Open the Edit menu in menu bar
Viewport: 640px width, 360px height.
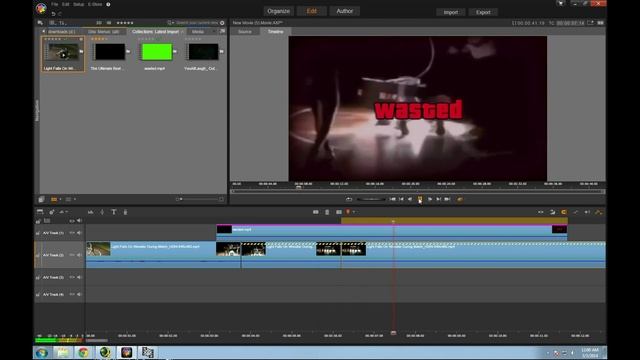coord(66,4)
